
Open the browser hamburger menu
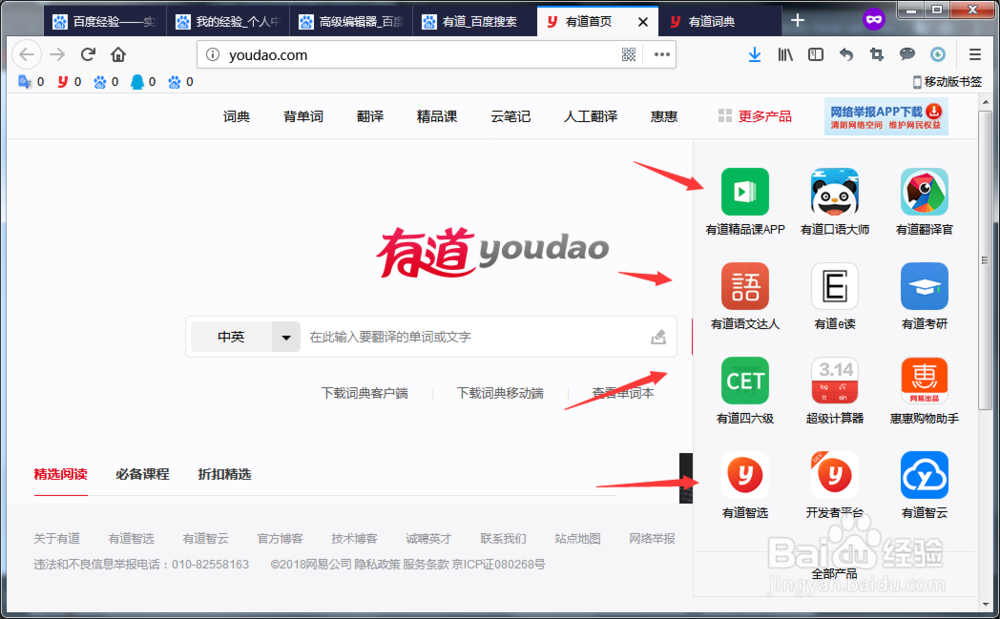click(x=975, y=55)
